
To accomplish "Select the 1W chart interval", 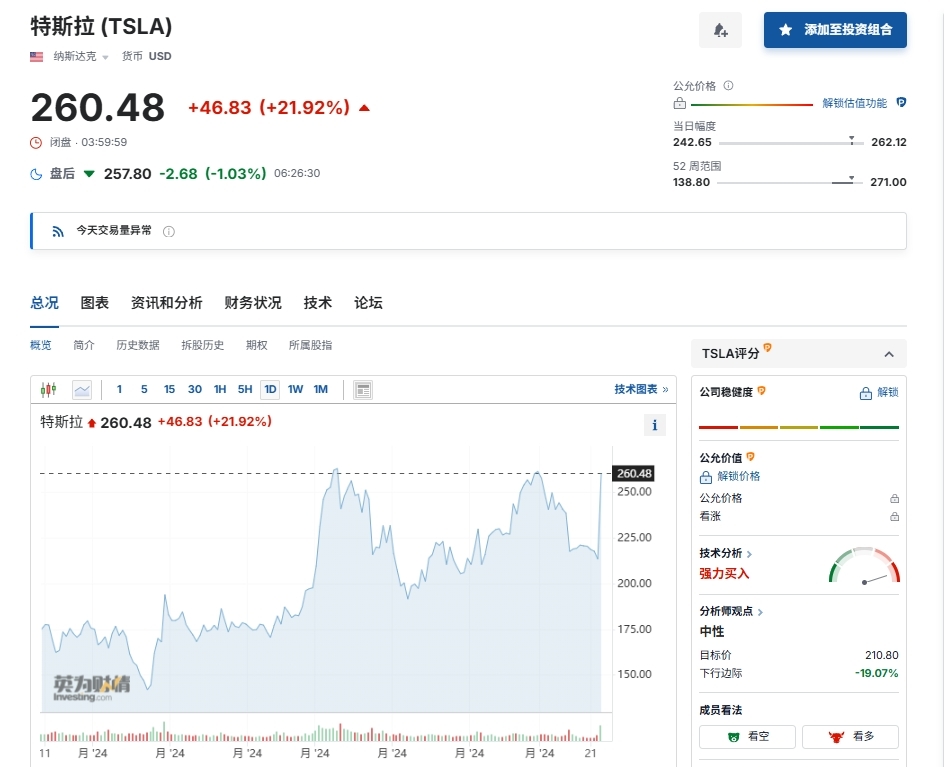I will point(295,390).
